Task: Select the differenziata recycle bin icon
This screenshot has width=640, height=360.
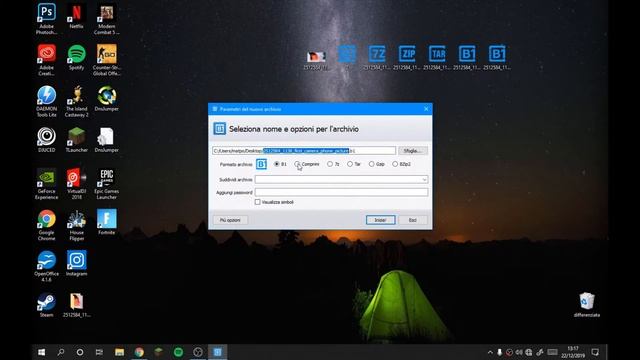Action: click(x=587, y=305)
